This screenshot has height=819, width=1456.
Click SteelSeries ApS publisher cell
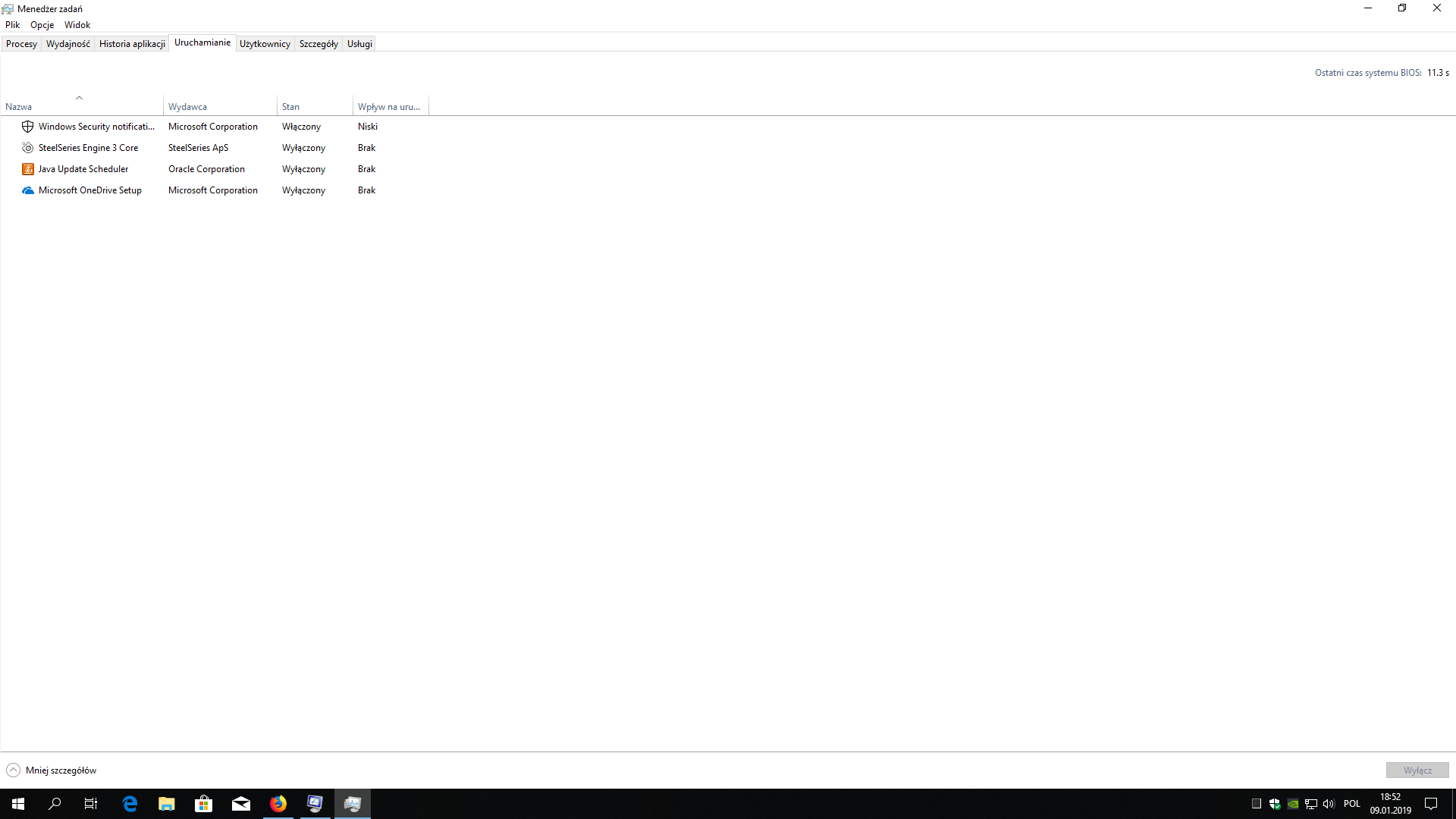click(x=198, y=148)
